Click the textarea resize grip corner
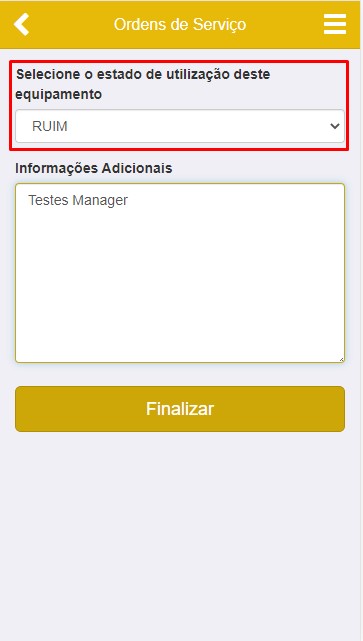 click(341, 359)
